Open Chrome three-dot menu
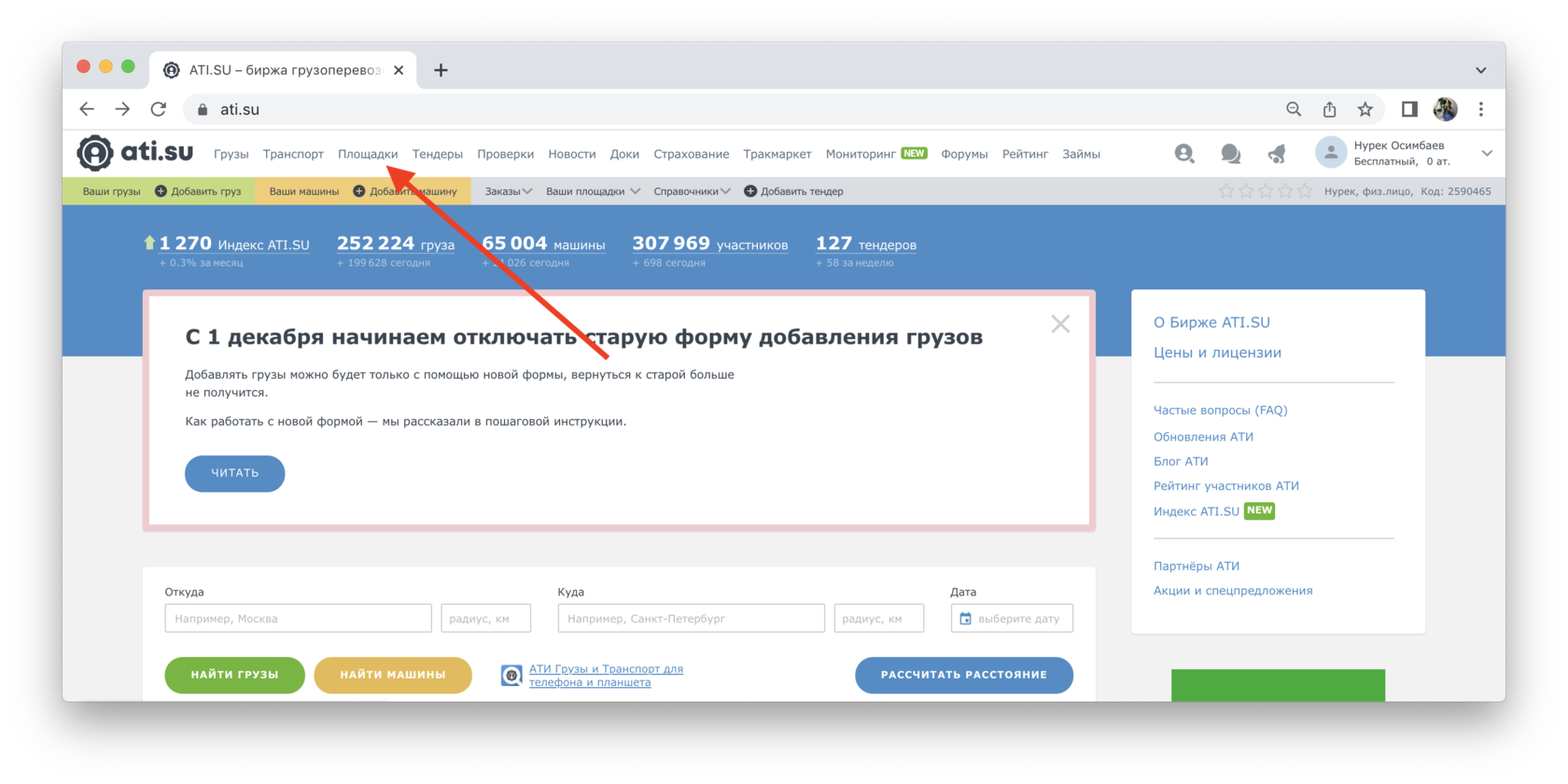The image size is (1568, 784). 1481,109
